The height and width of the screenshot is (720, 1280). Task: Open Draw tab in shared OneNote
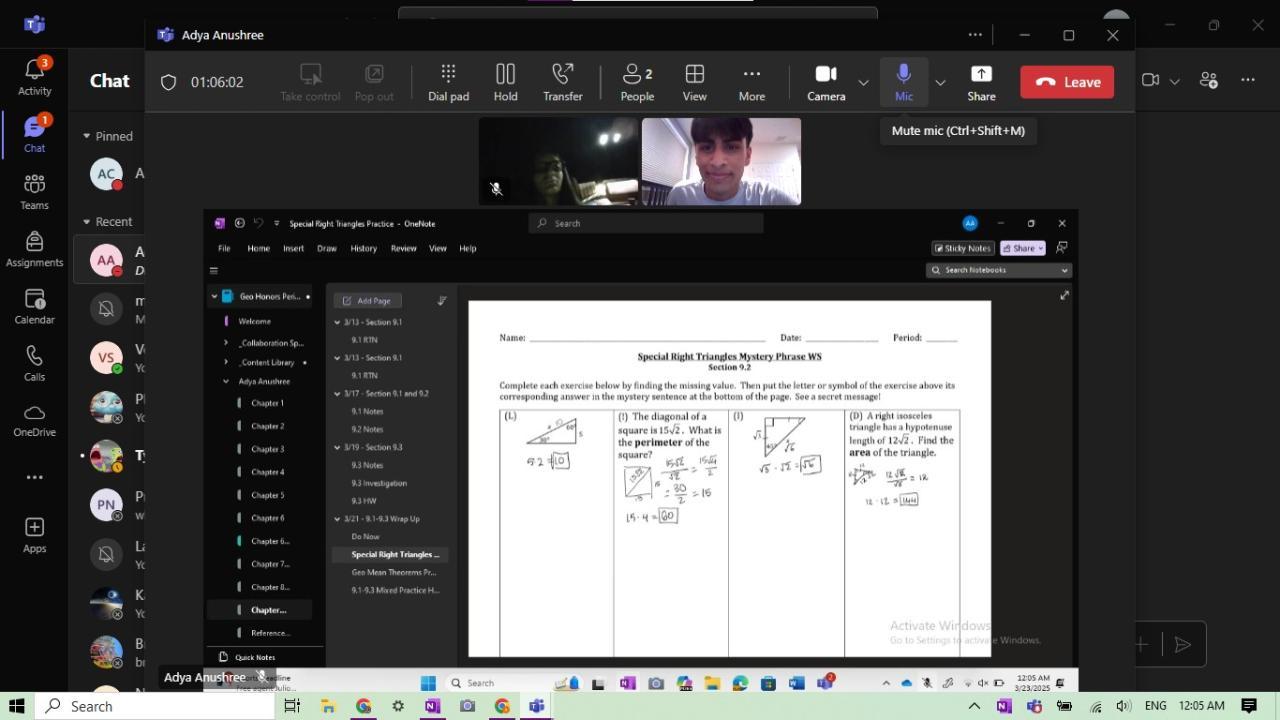click(326, 248)
